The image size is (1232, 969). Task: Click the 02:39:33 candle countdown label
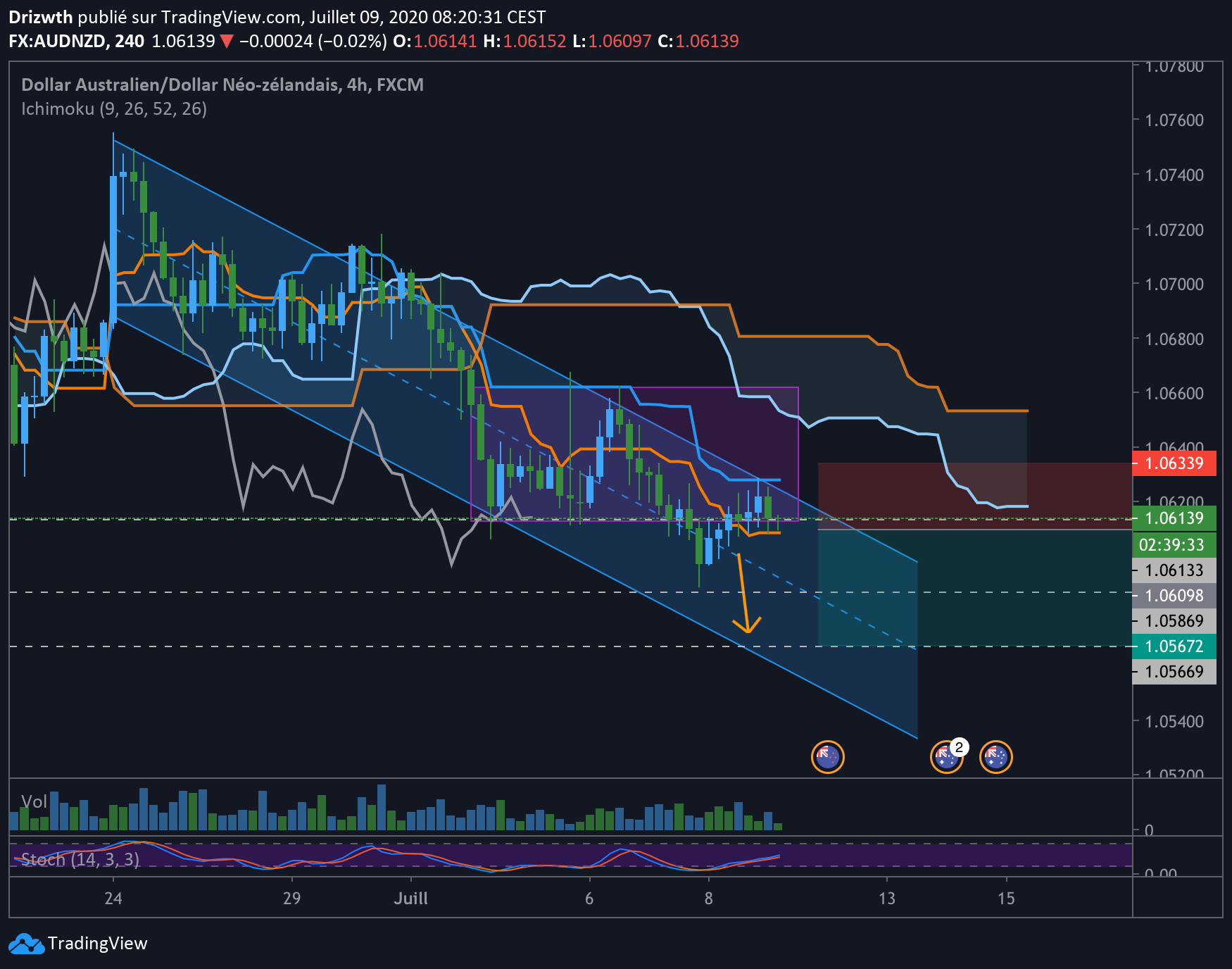[x=1174, y=544]
